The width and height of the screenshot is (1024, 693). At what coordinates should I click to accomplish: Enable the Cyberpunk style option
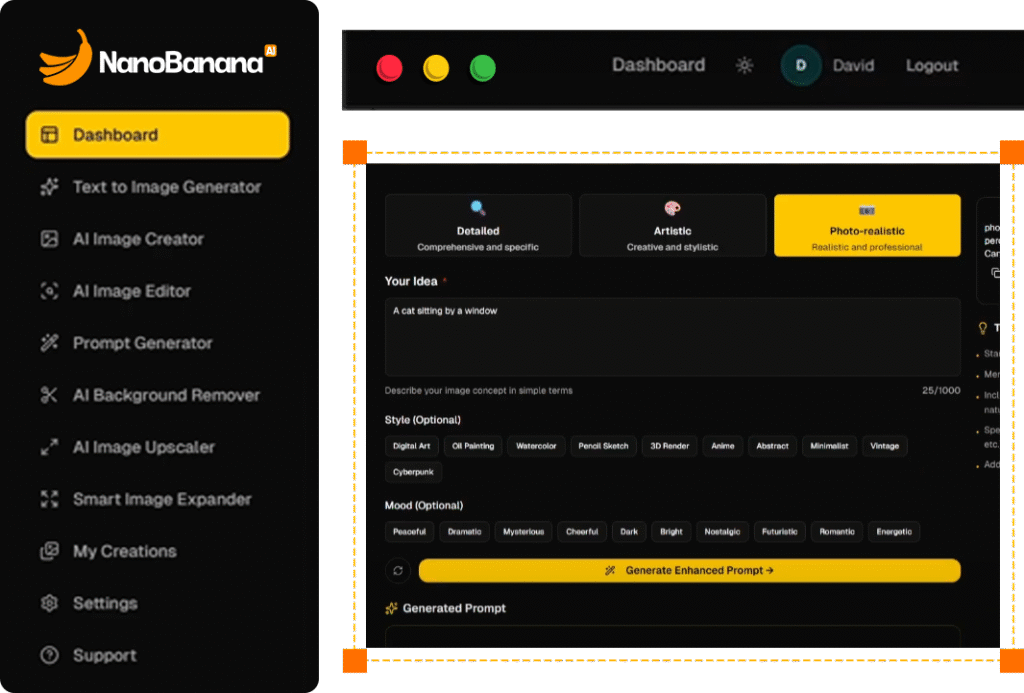(413, 472)
